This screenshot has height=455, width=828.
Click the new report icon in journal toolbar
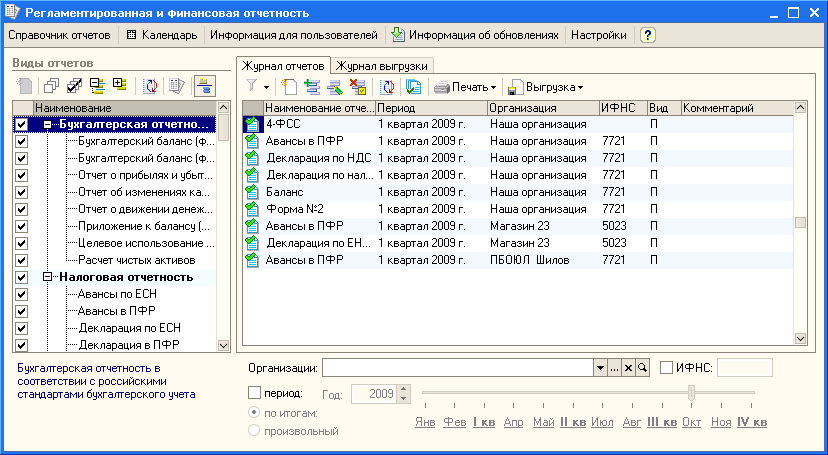tap(290, 87)
